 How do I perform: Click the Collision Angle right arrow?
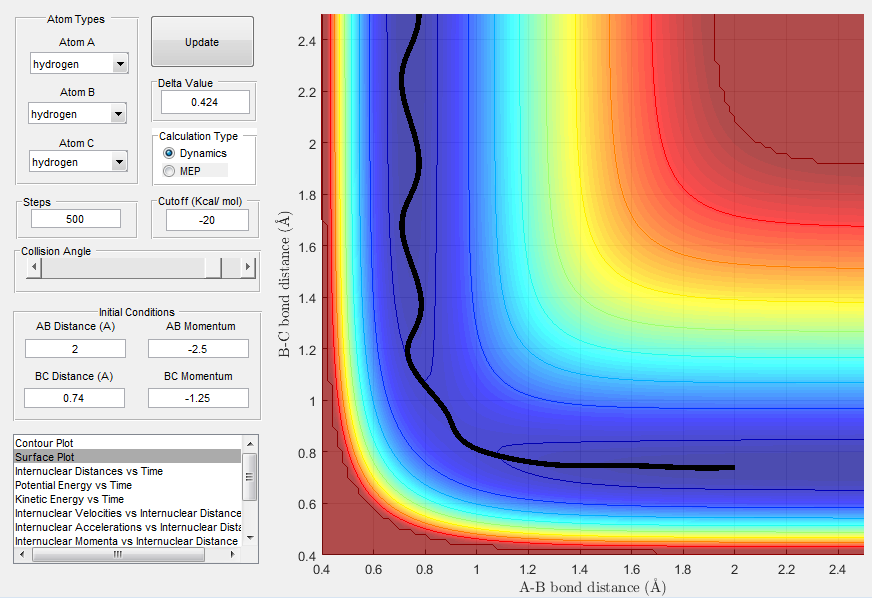248,267
